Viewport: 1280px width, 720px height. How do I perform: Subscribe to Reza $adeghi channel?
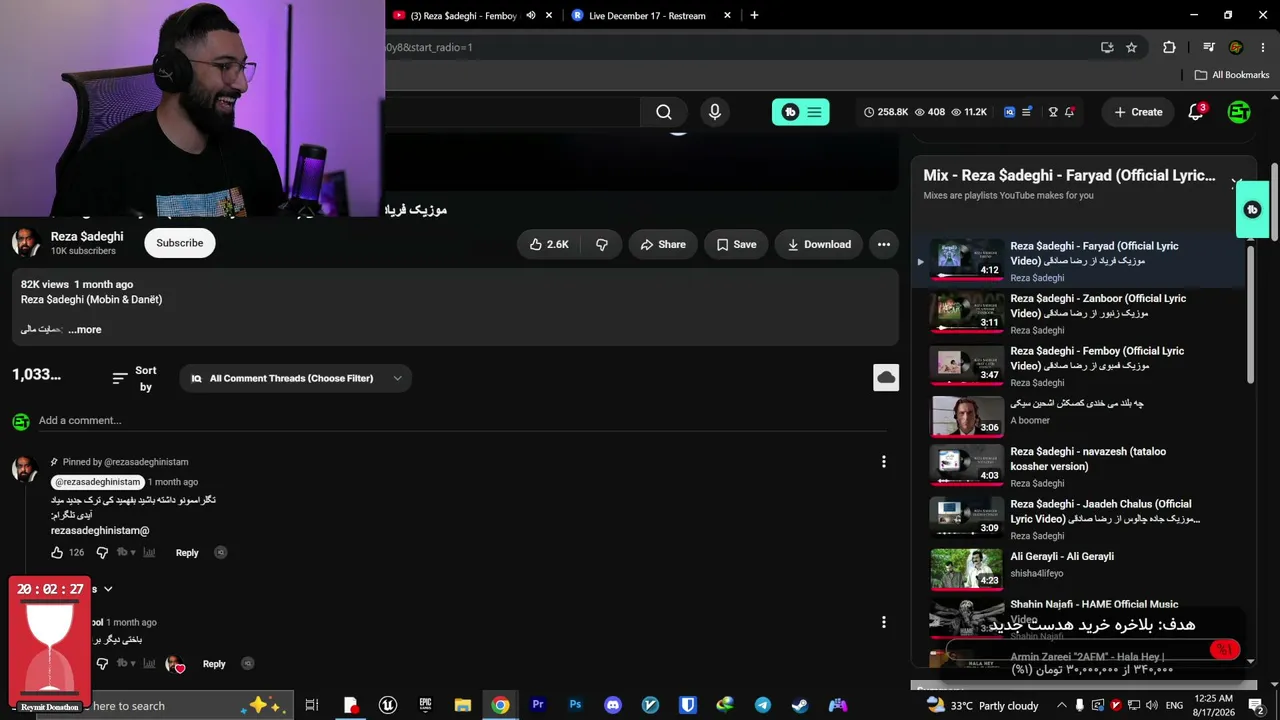pyautogui.click(x=180, y=243)
